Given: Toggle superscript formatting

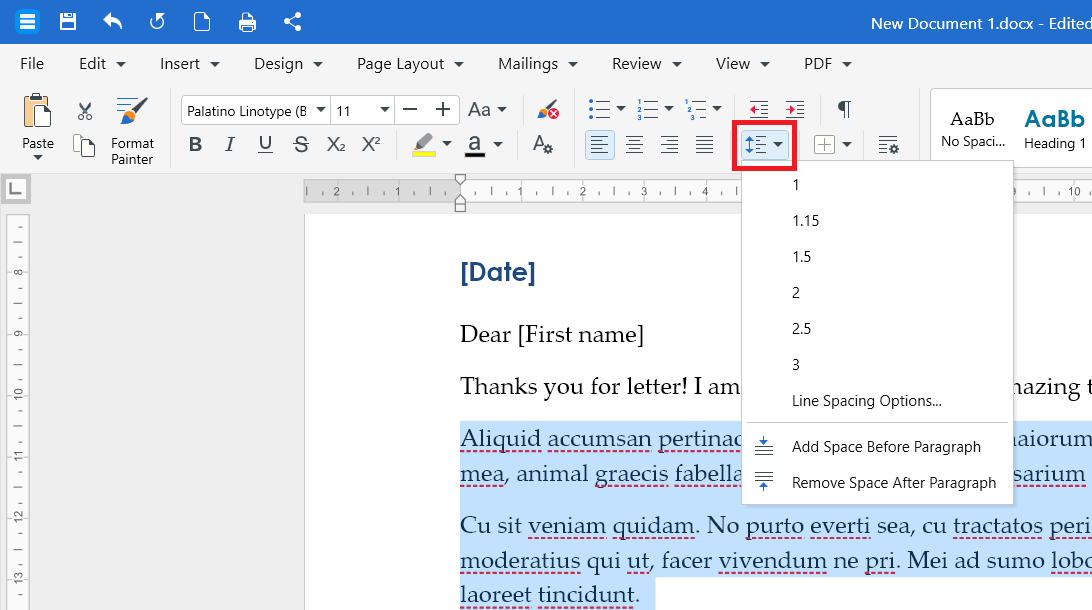Looking at the screenshot, I should pyautogui.click(x=371, y=145).
